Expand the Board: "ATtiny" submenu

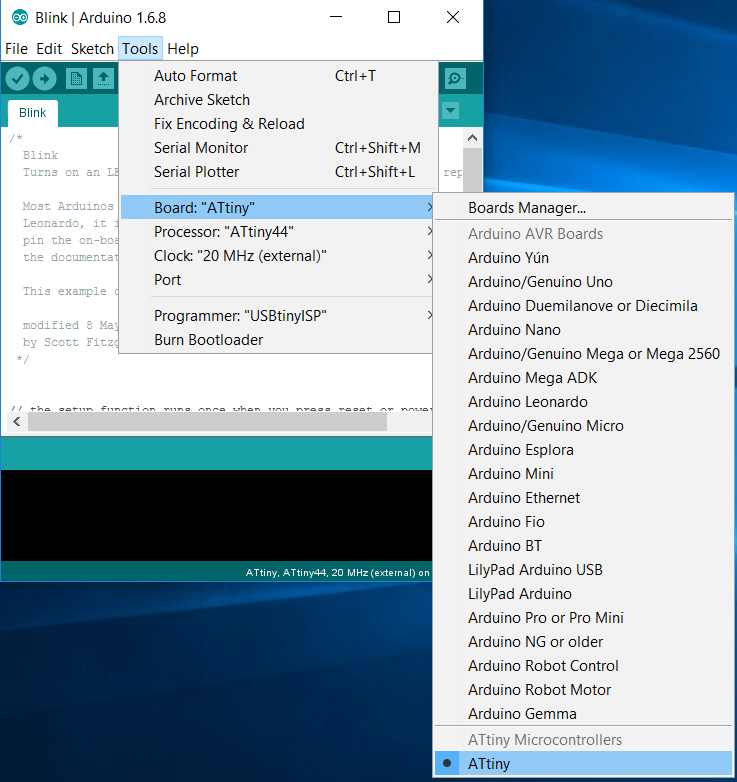[x=277, y=207]
